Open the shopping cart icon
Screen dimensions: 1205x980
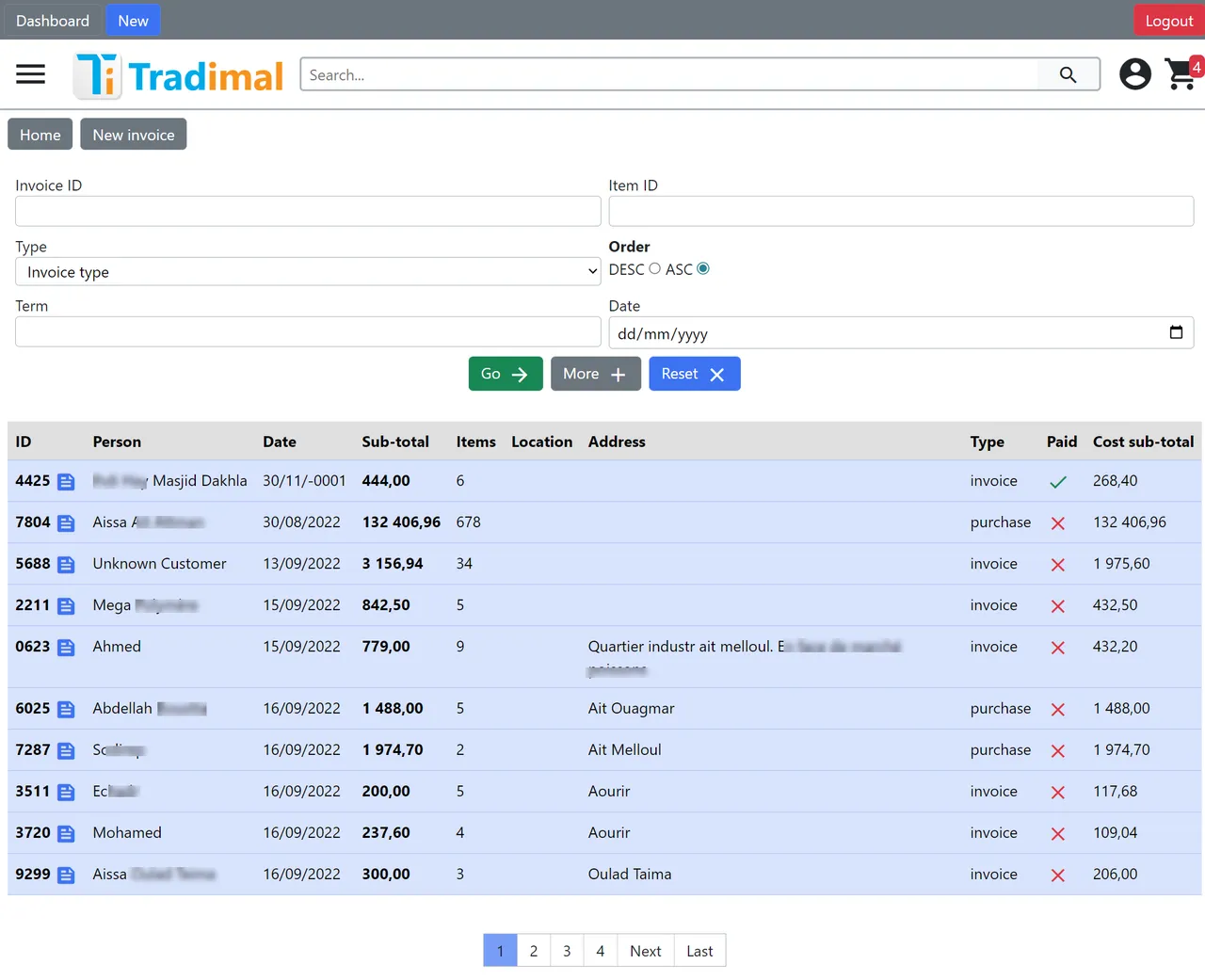1181,74
